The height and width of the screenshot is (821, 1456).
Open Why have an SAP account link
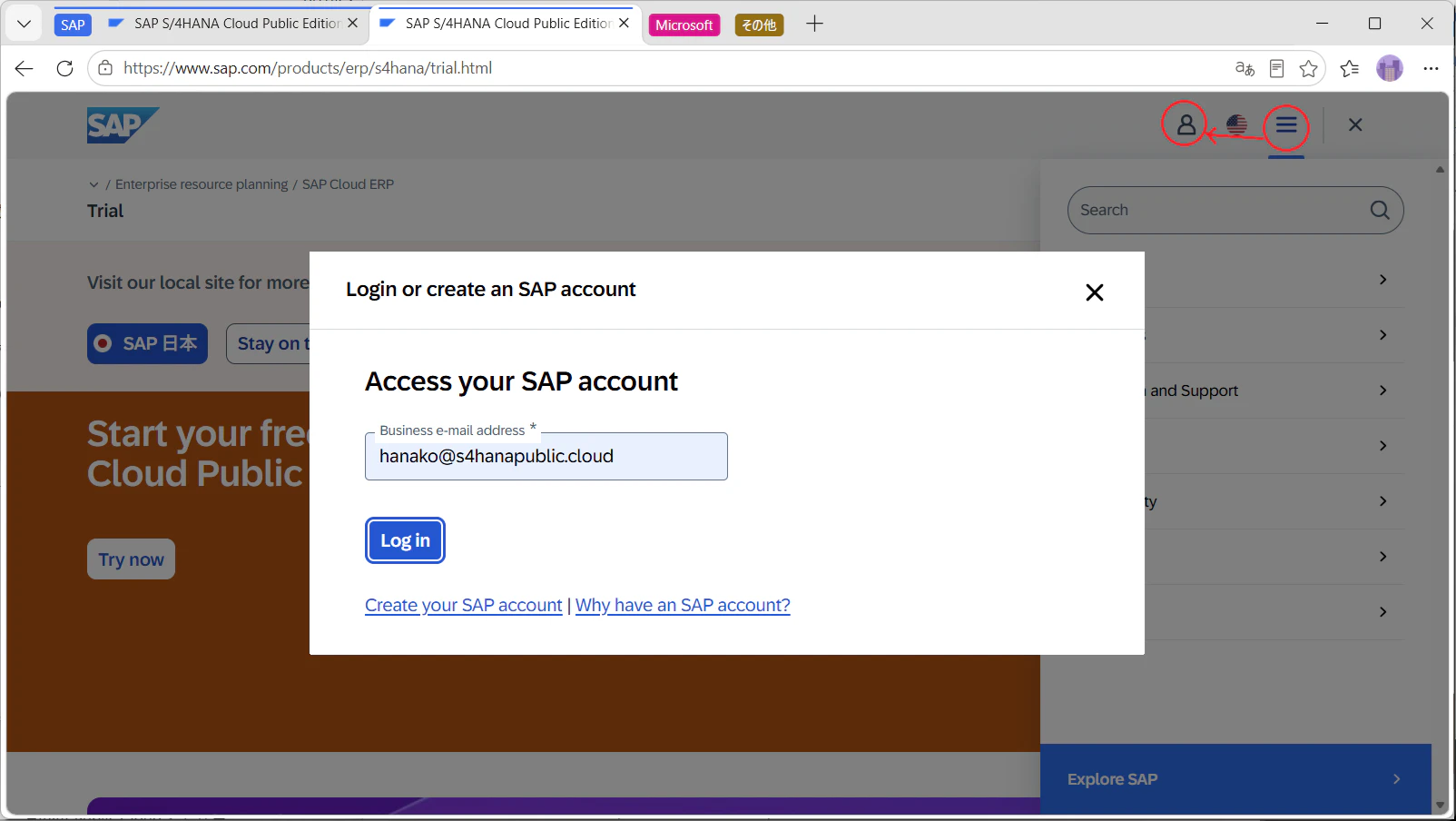point(683,605)
